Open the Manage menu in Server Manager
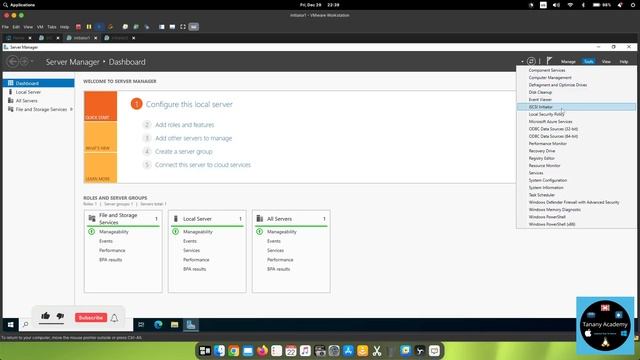Image resolution: width=640 pixels, height=360 pixels. point(568,62)
